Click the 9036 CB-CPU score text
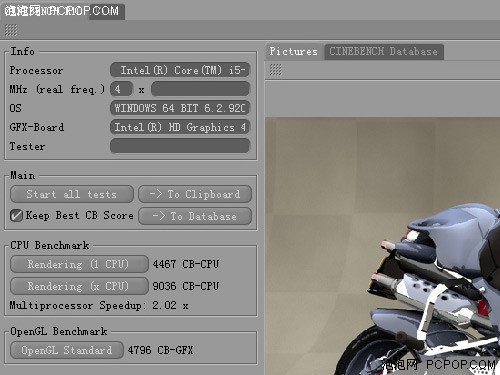Viewport: 500px width, 375px height. [x=186, y=286]
